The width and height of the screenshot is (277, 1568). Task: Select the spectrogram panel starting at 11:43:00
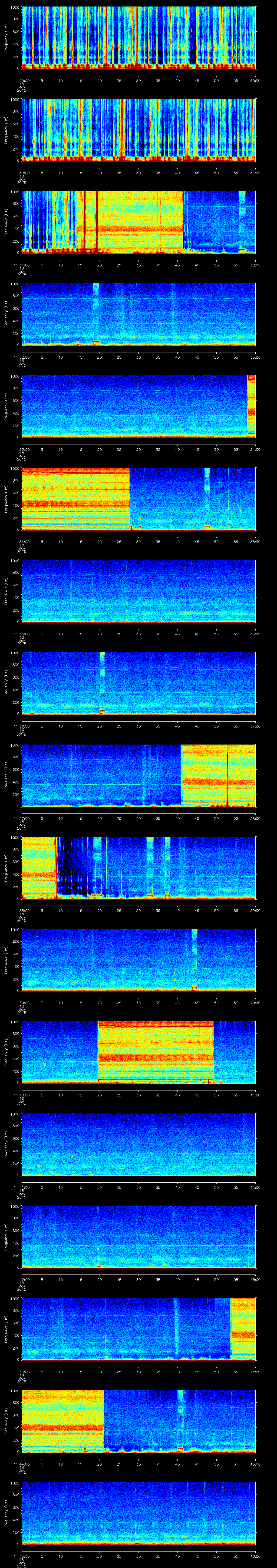pyautogui.click(x=139, y=1329)
